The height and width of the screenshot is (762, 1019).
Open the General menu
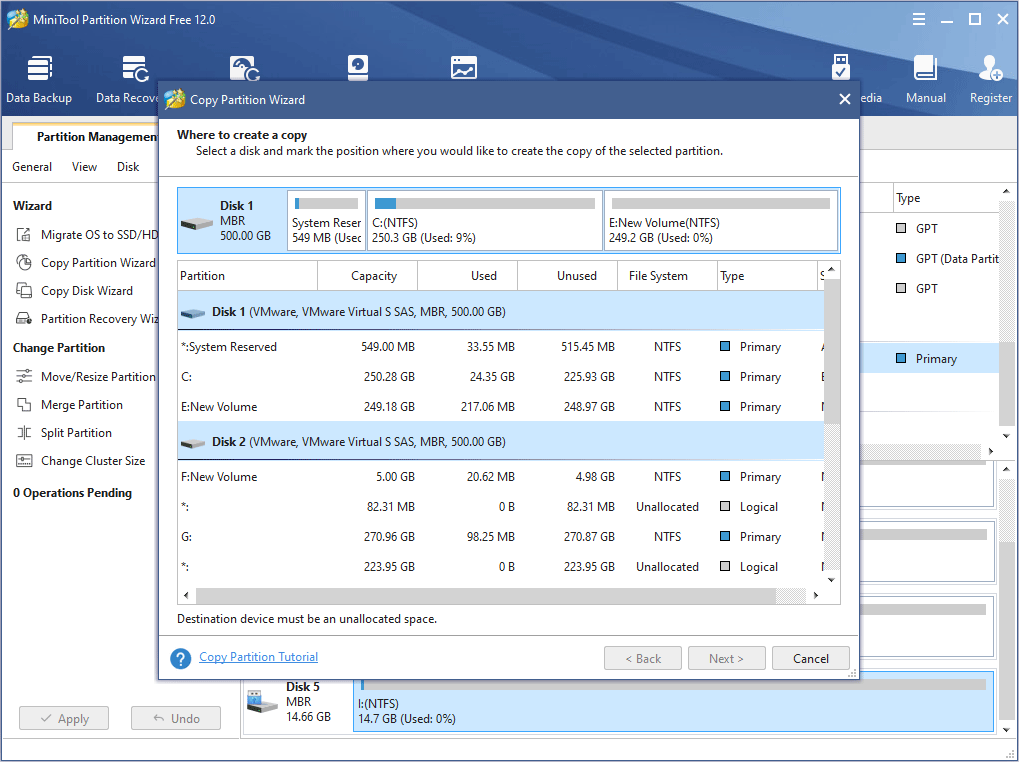[32, 167]
